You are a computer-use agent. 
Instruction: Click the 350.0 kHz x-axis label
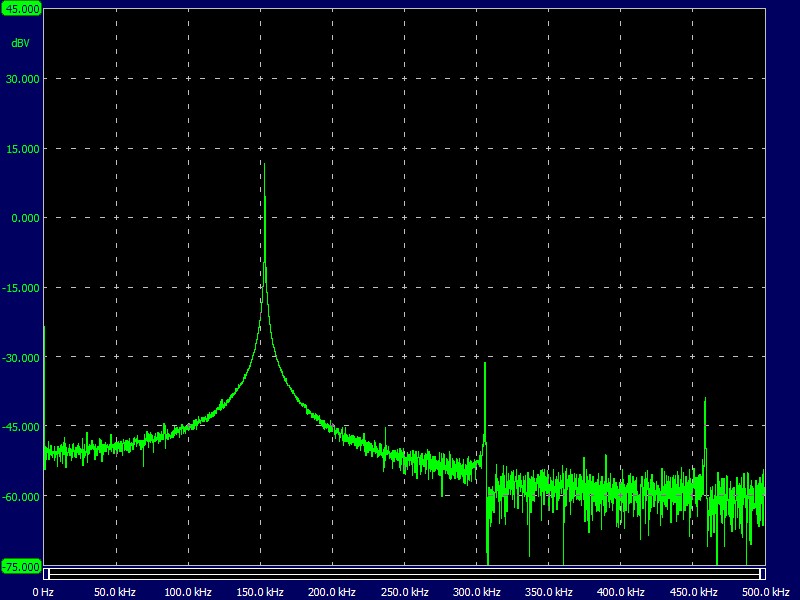(548, 592)
